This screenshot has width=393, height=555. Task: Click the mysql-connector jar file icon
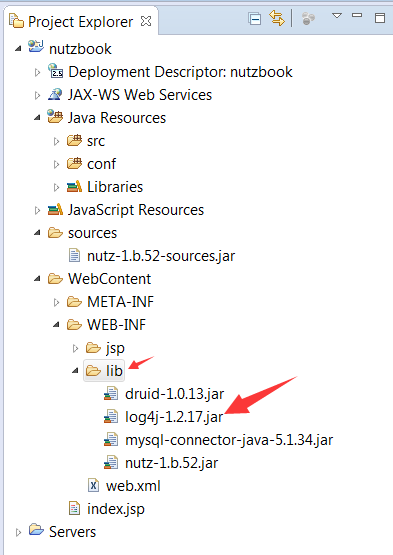pyautogui.click(x=111, y=439)
